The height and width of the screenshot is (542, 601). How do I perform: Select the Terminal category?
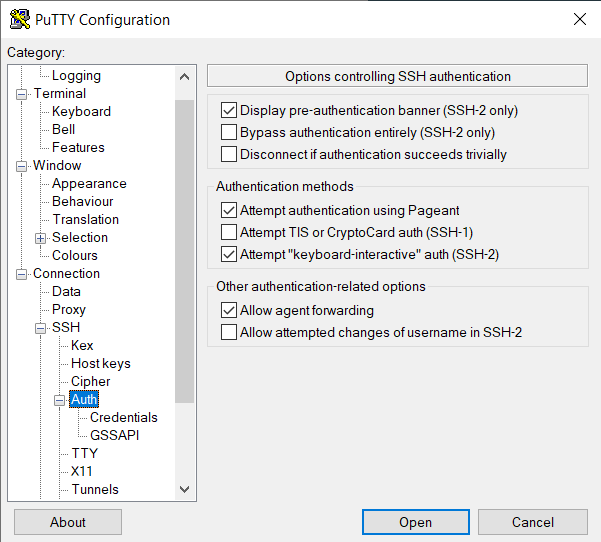coord(59,93)
